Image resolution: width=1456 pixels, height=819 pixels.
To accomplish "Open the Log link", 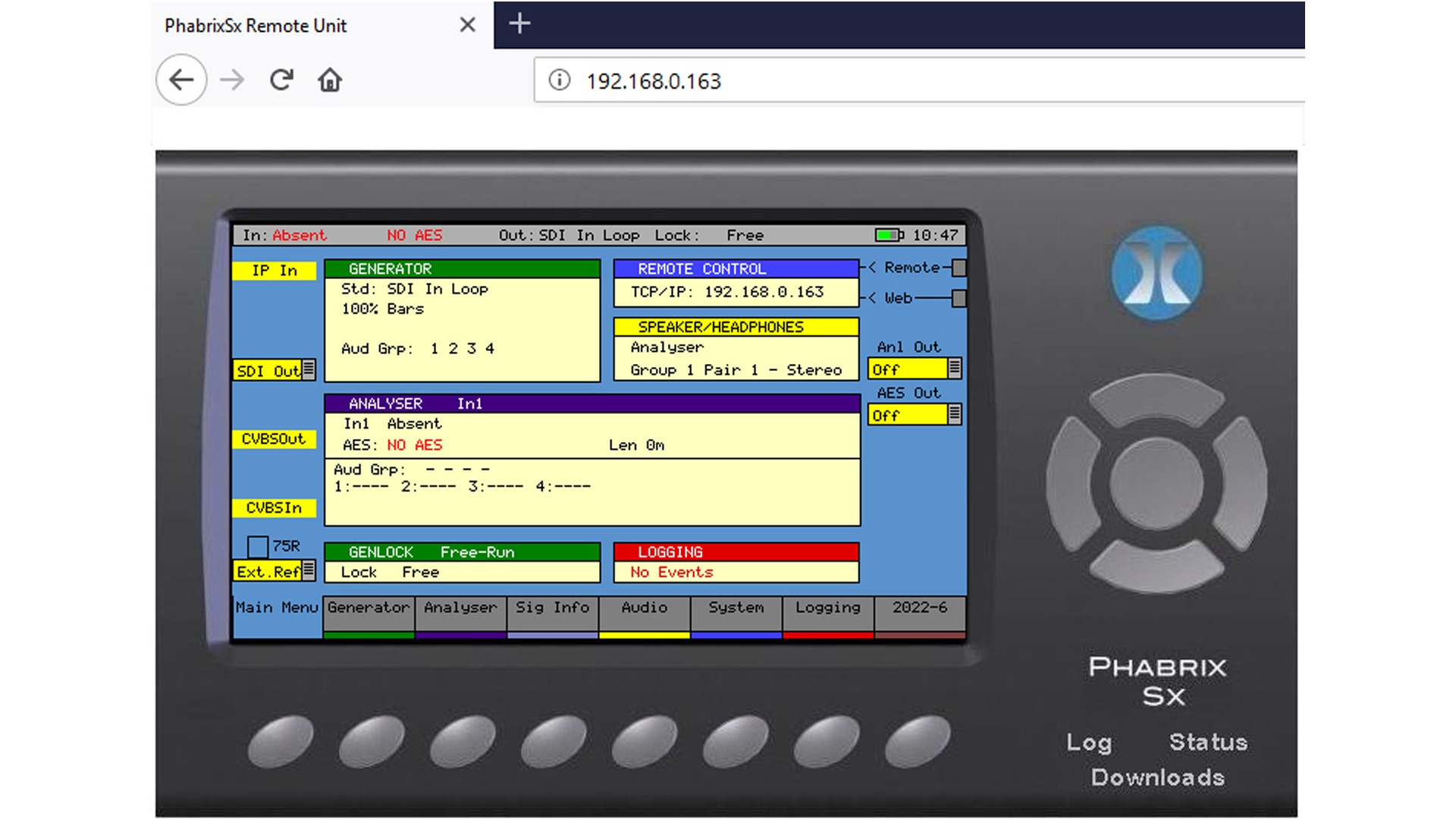I will (x=1090, y=742).
